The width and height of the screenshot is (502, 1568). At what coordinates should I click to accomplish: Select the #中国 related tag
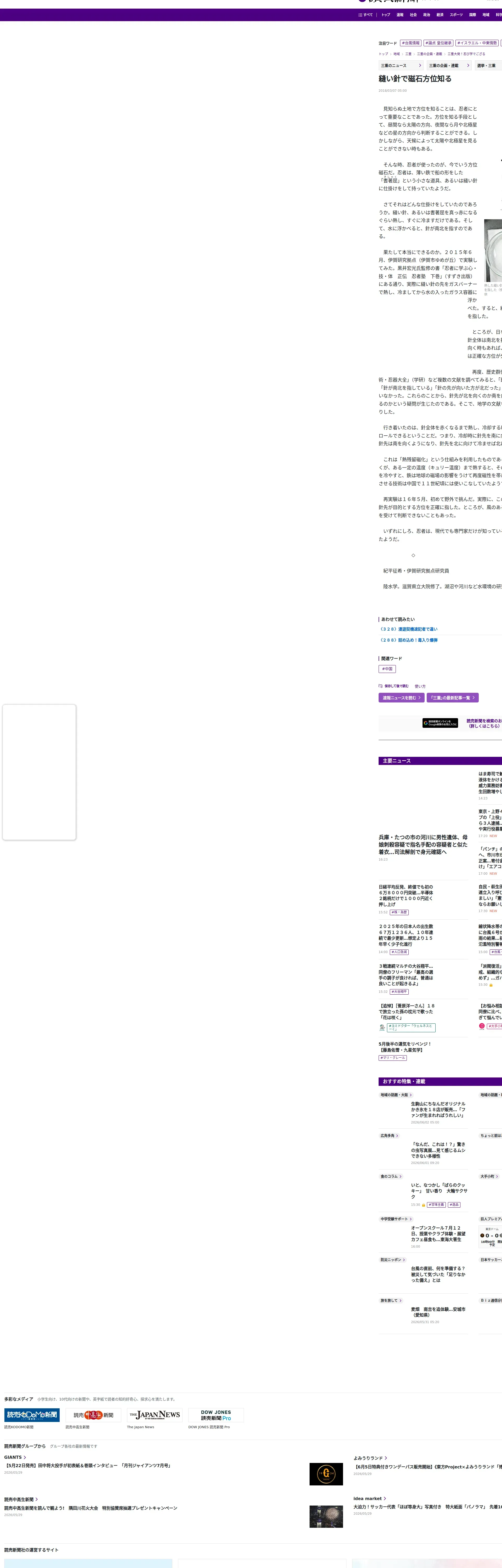[x=387, y=669]
